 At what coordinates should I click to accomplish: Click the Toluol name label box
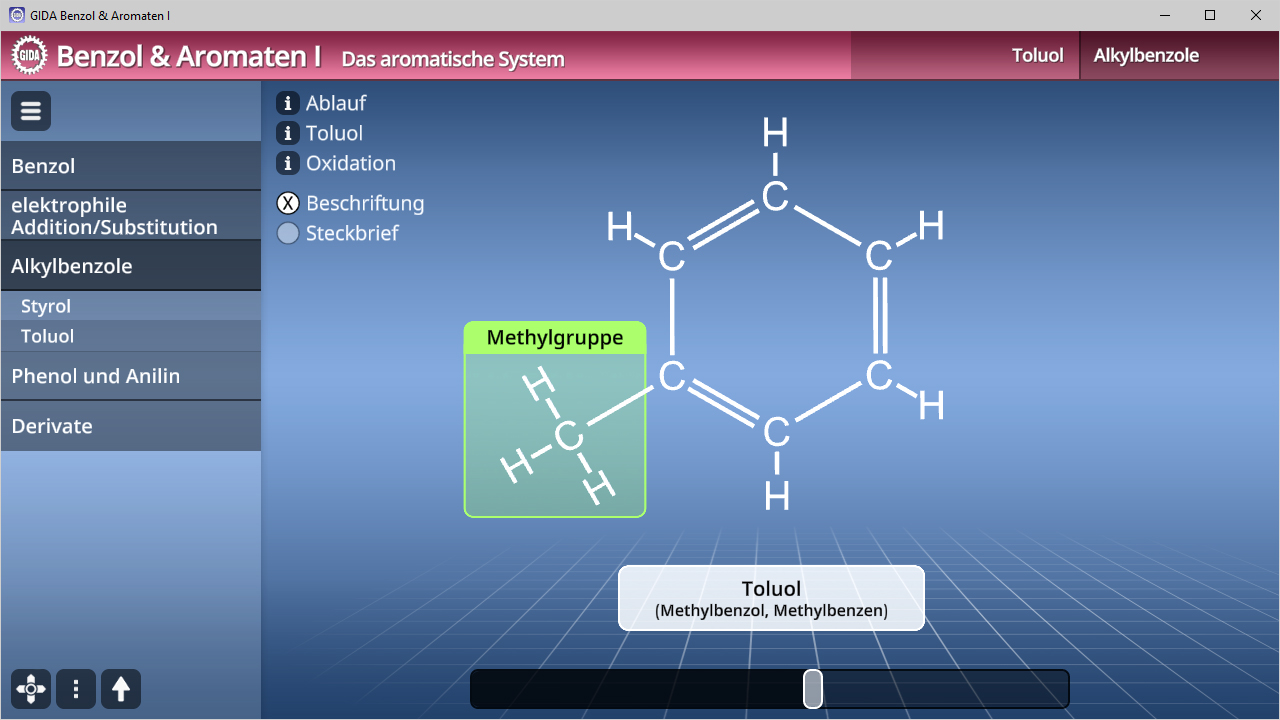(771, 598)
